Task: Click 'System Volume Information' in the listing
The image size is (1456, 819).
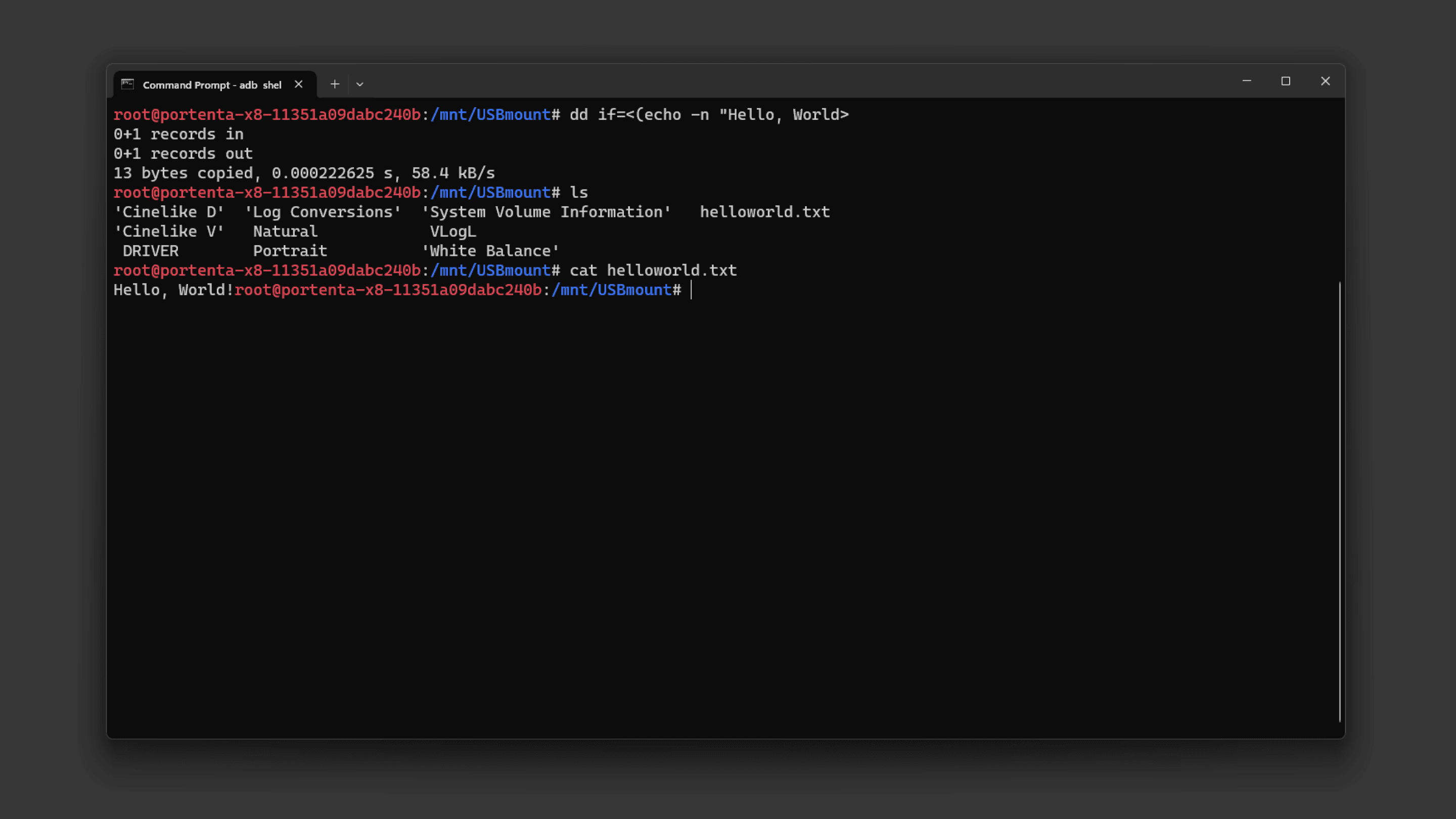Action: [546, 212]
